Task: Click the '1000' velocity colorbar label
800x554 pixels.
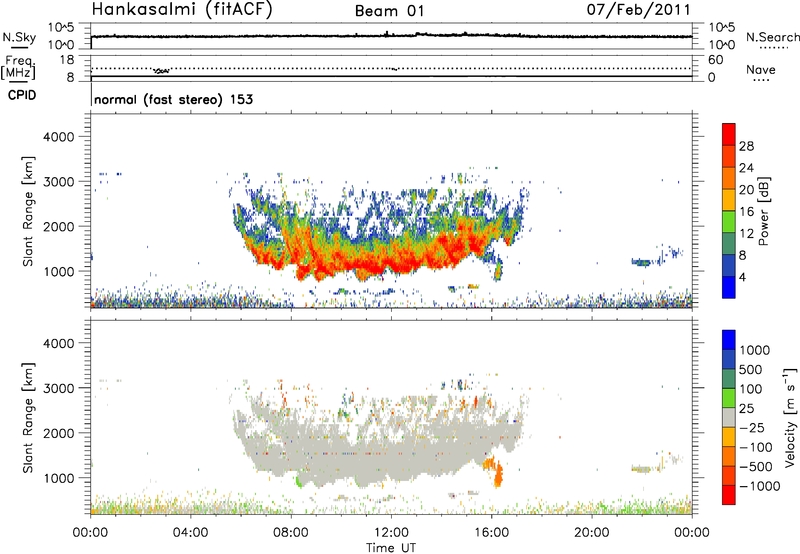Action: (755, 350)
